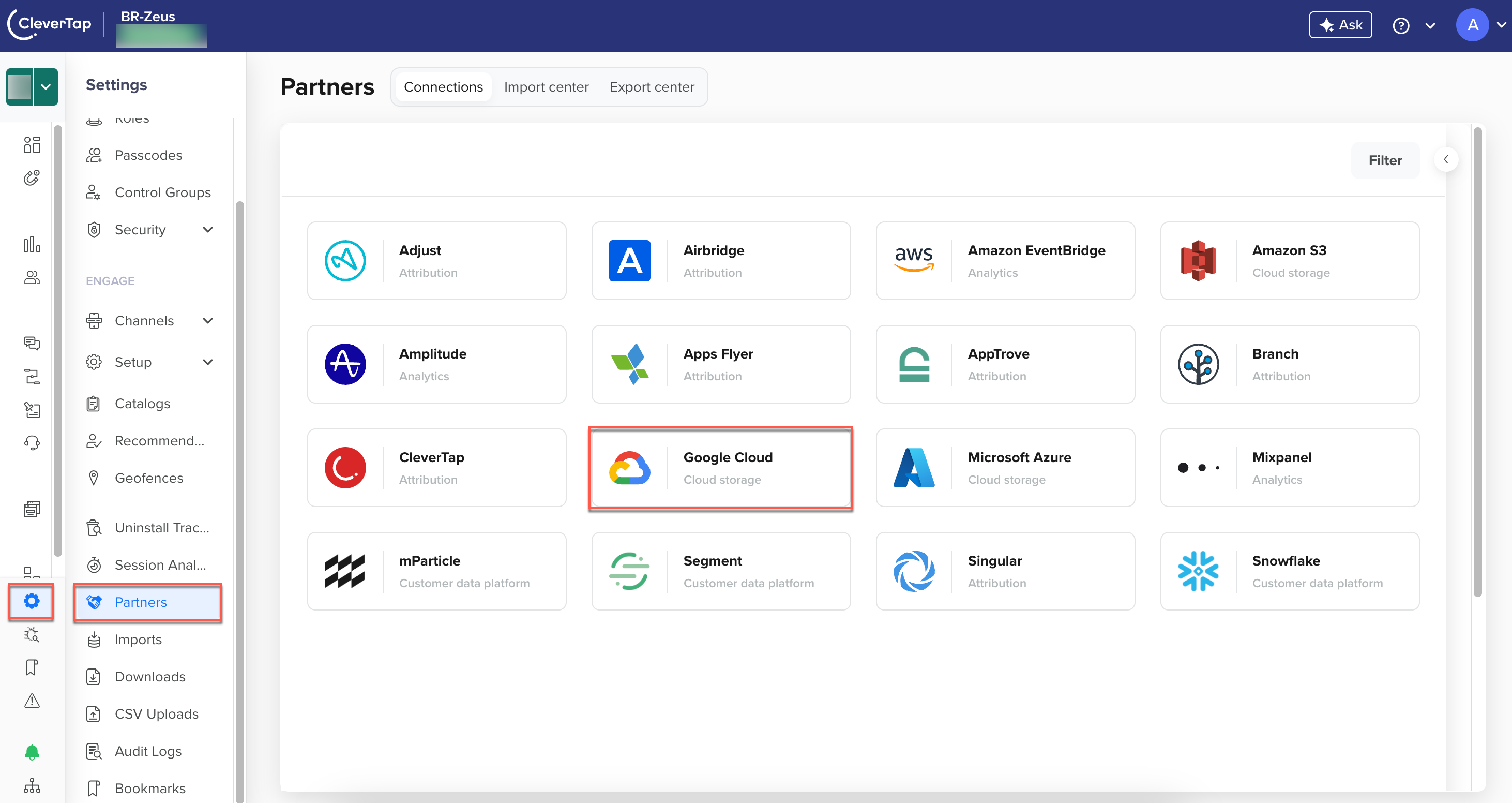Click the headset support icon
This screenshot has width=1512, height=803.
tap(32, 442)
